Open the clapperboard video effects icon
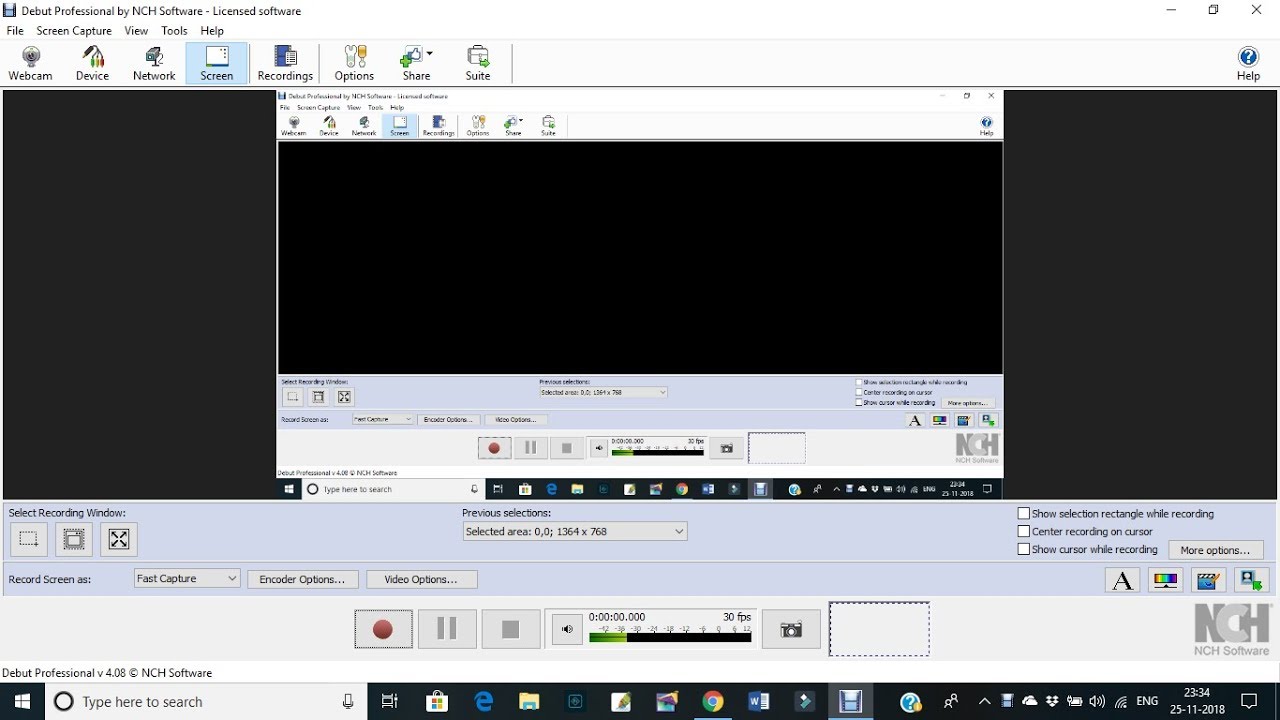The image size is (1280, 720). tap(1208, 580)
